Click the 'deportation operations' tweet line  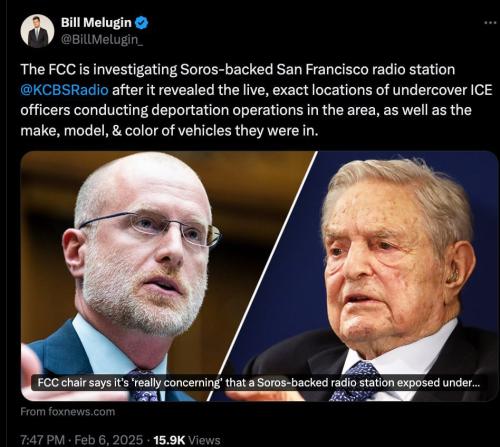(246, 110)
